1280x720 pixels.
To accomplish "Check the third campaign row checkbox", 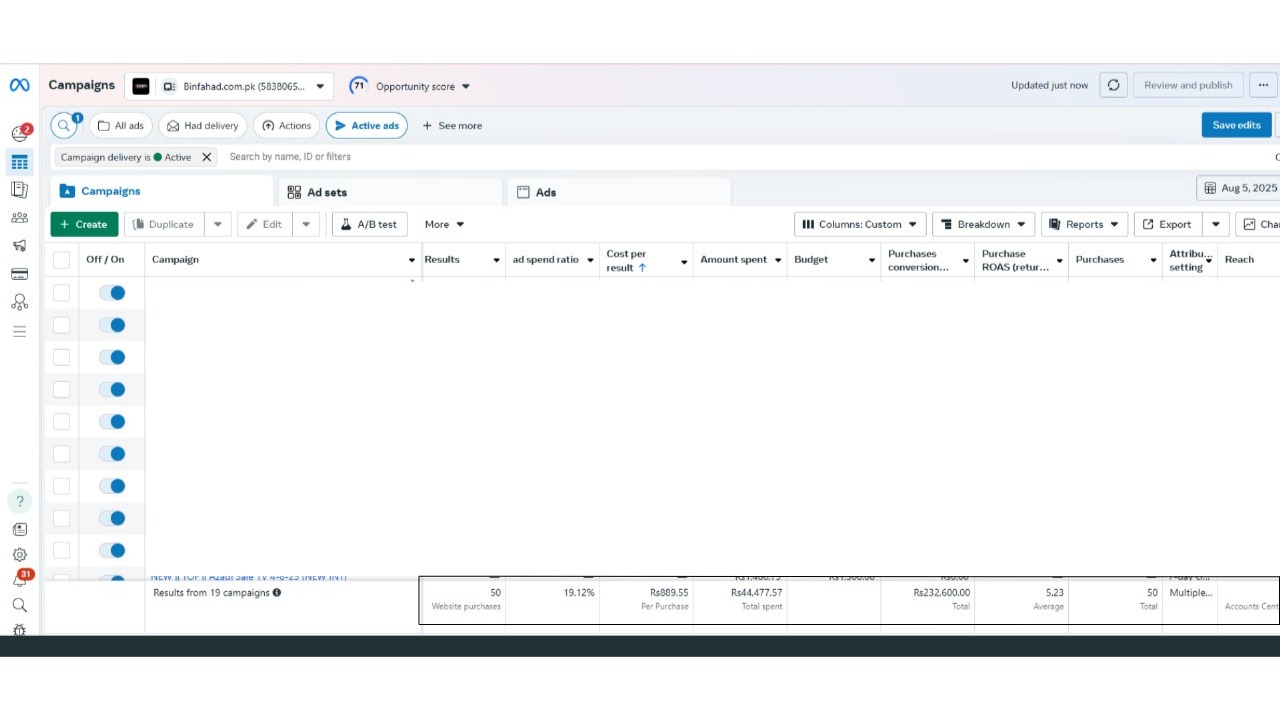I will 62,357.
